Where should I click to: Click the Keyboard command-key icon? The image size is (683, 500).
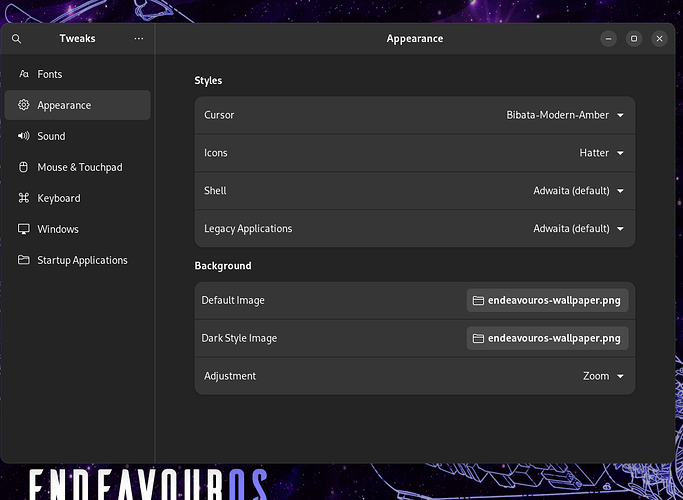coord(24,198)
